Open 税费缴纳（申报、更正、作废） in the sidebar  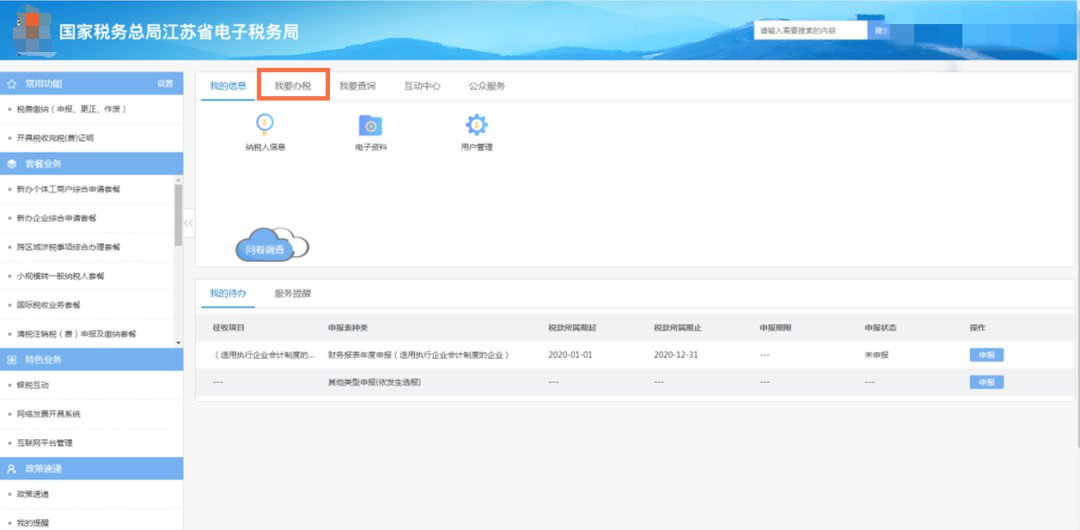pyautogui.click(x=71, y=109)
